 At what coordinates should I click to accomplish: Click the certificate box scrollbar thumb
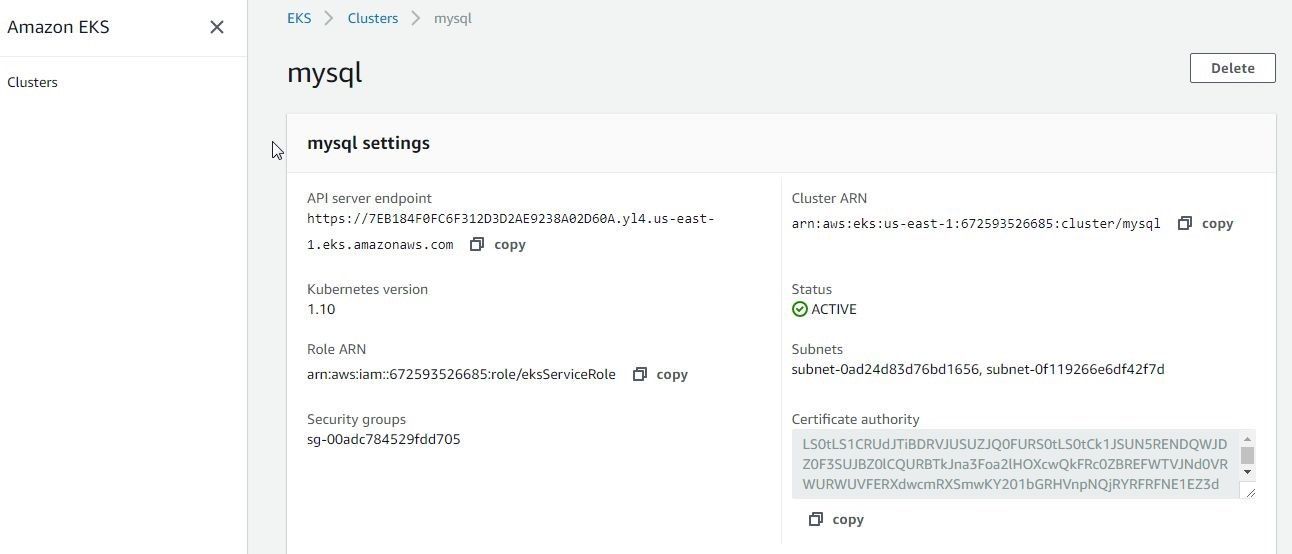click(1247, 456)
